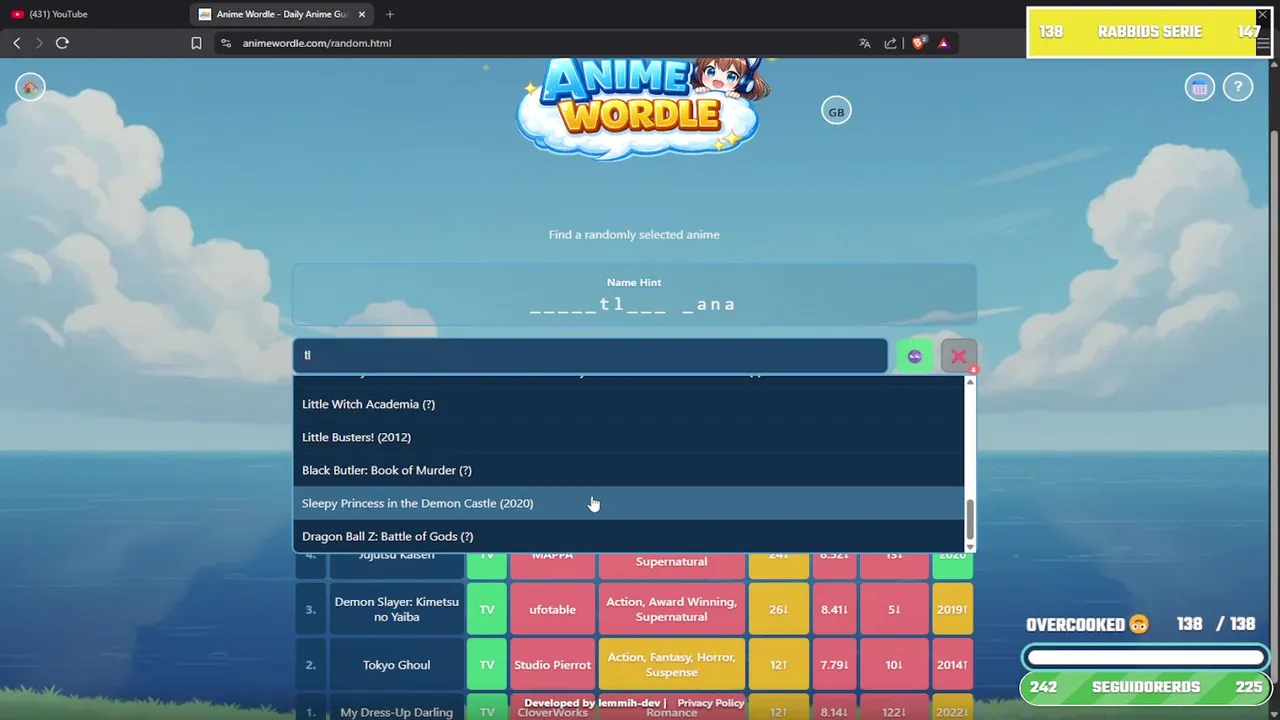Click the Name Hint letters
This screenshot has height=720, width=1280.
pos(633,304)
